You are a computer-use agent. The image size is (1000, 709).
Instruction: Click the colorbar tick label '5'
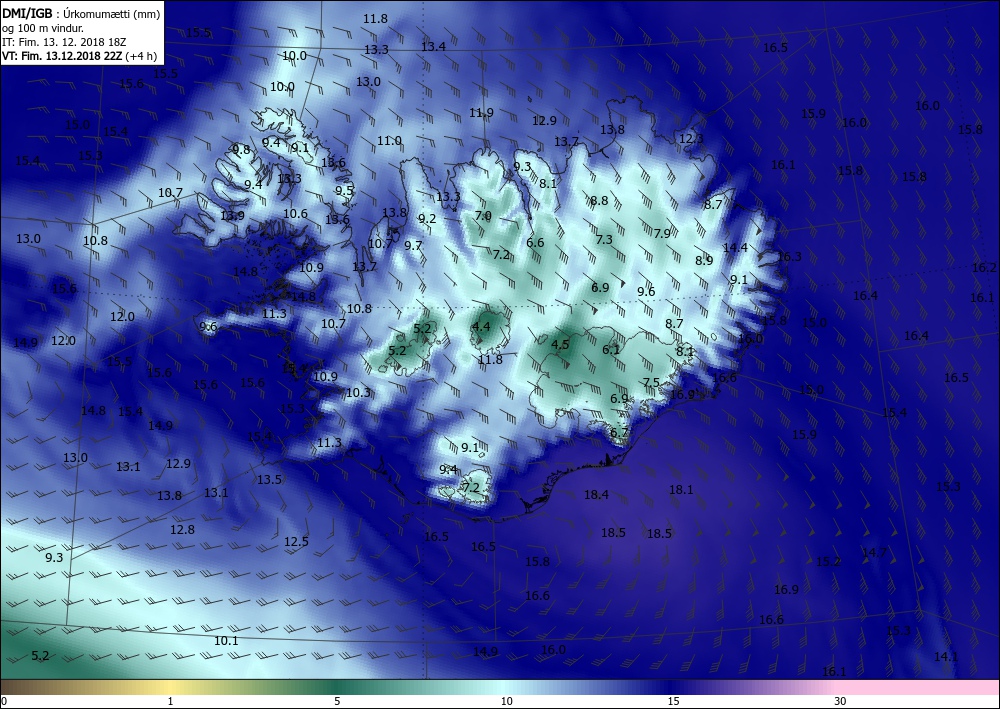(337, 702)
